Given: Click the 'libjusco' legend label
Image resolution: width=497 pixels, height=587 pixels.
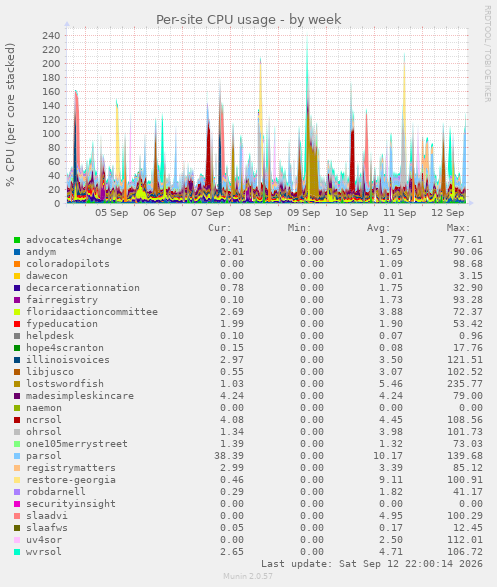Looking at the screenshot, I should coord(50,372).
